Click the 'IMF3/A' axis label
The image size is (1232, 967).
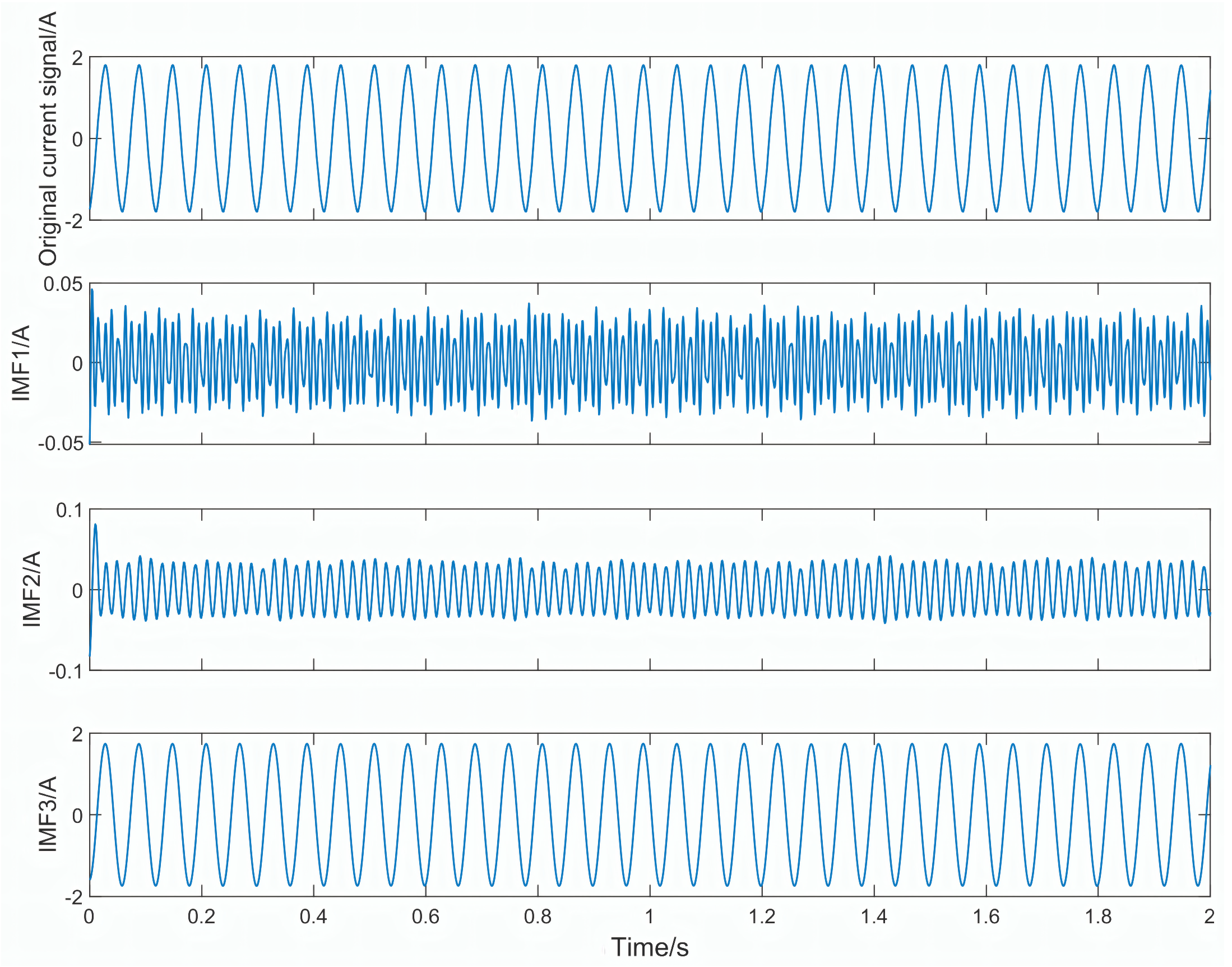48,814
